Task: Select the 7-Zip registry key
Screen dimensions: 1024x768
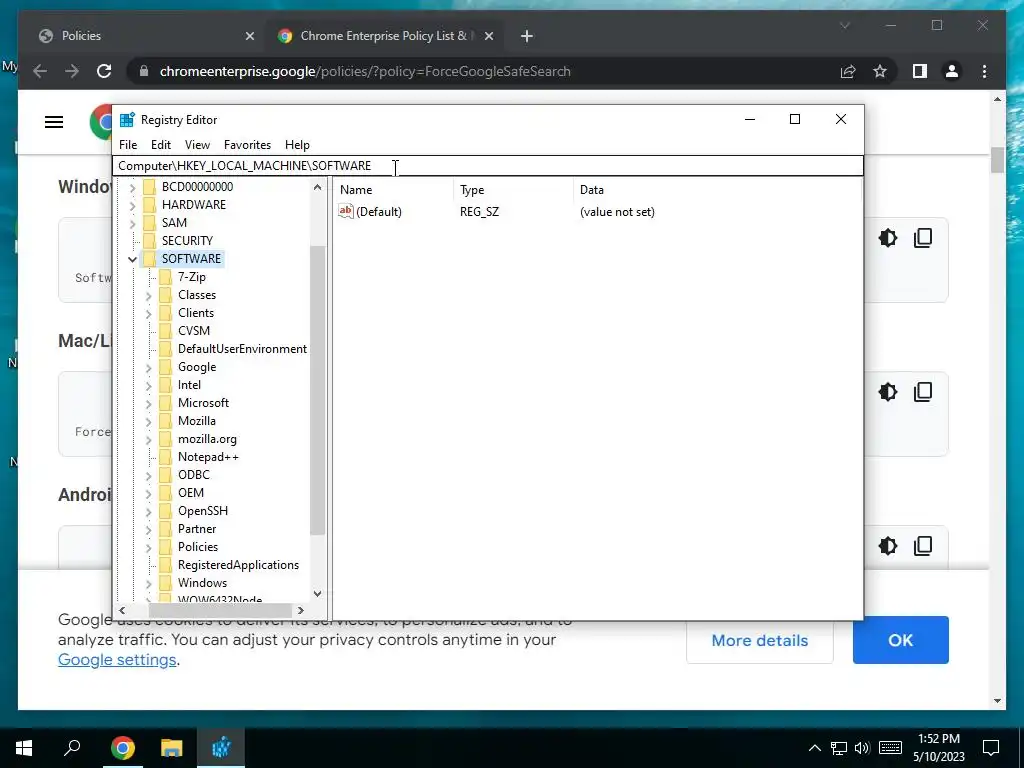Action: [191, 277]
